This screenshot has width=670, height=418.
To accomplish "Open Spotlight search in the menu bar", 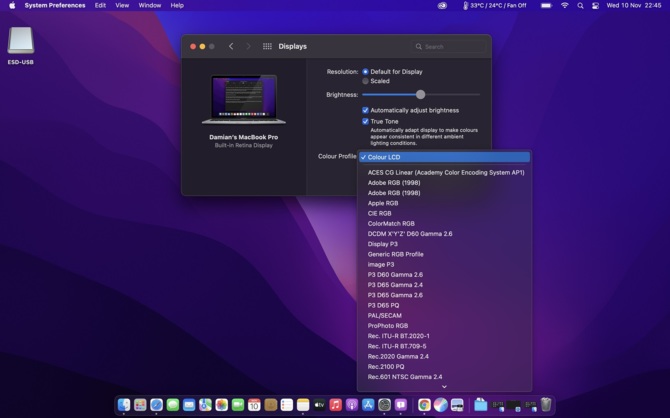I will coord(580,6).
